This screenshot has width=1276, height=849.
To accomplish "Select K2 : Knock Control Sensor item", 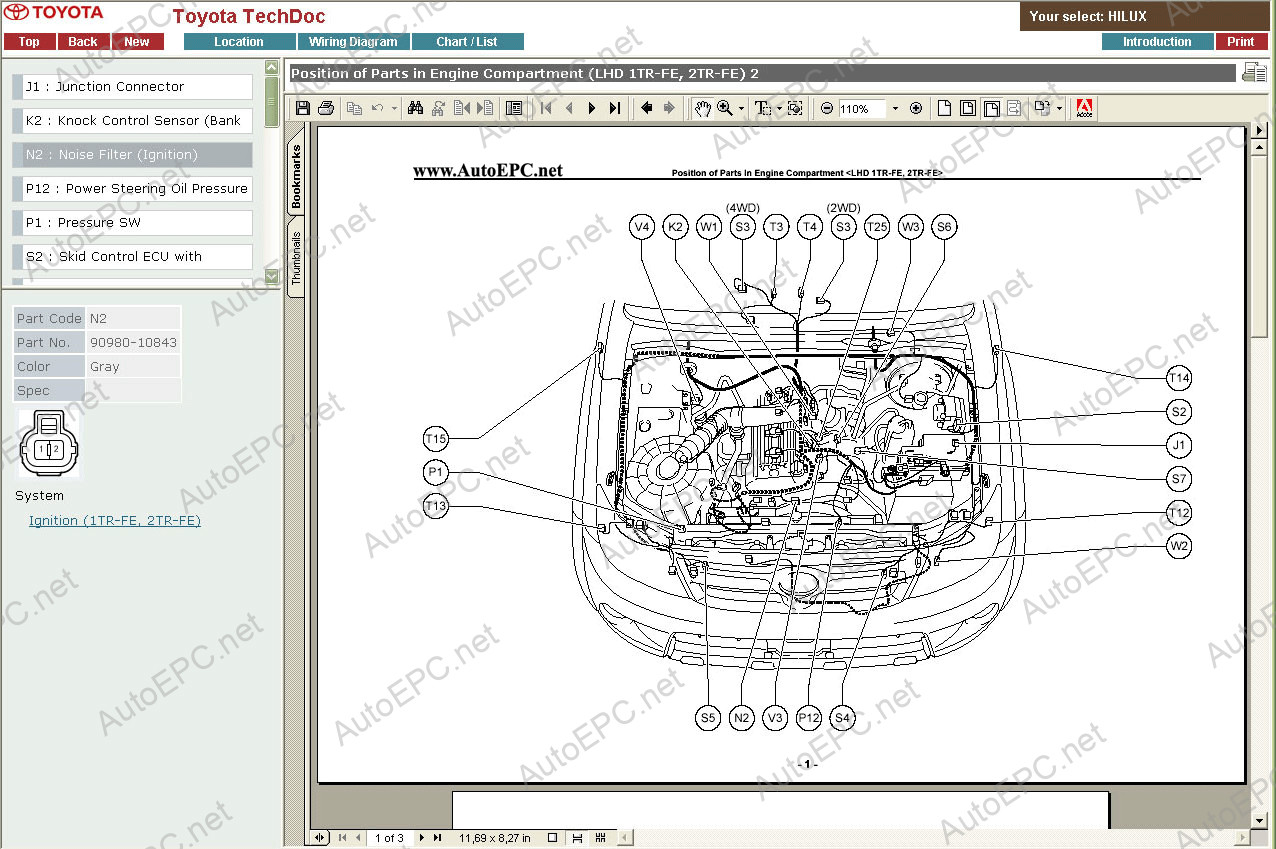I will (x=133, y=121).
